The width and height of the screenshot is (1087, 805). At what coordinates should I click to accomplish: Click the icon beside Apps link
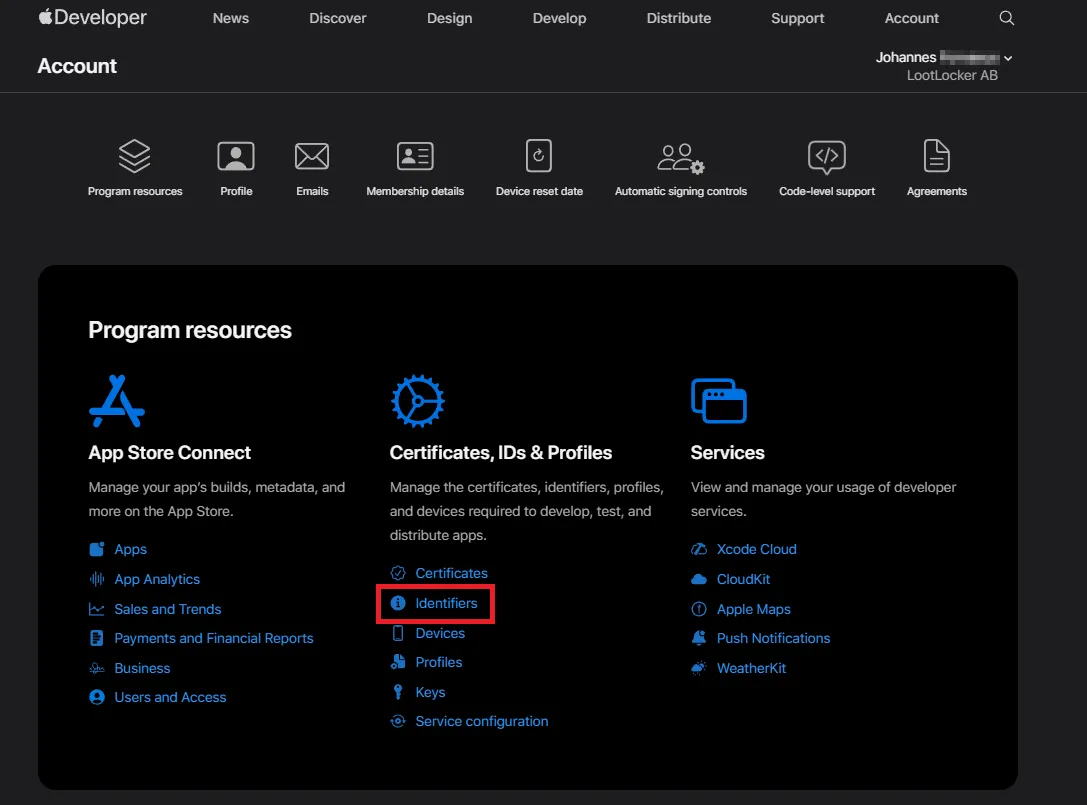coord(97,549)
